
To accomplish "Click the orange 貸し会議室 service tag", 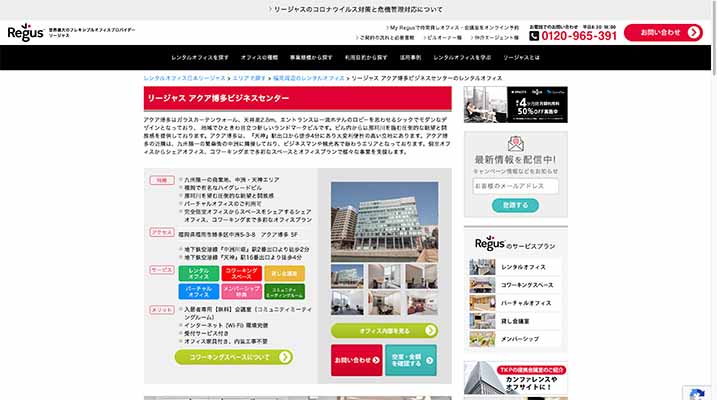I will click(284, 273).
